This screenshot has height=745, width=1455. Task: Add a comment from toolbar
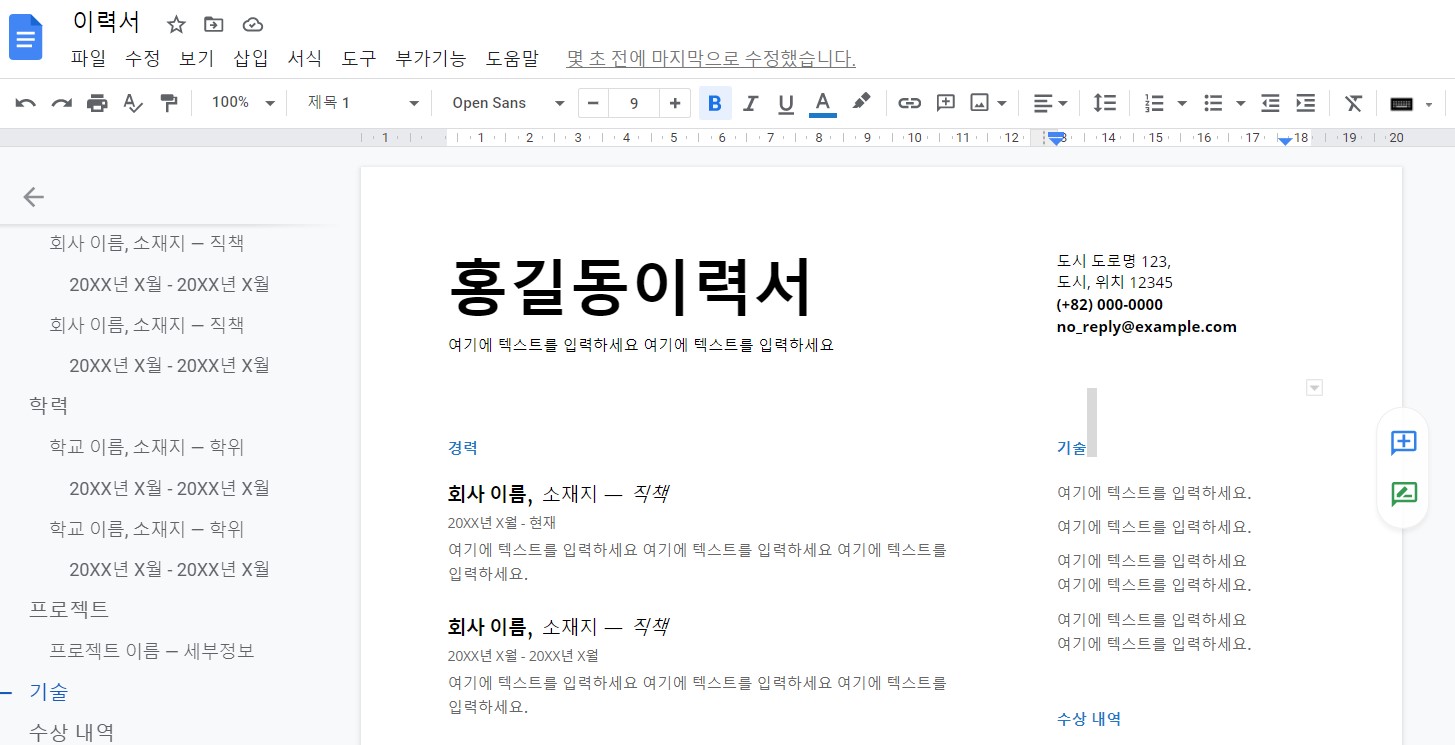click(x=945, y=103)
